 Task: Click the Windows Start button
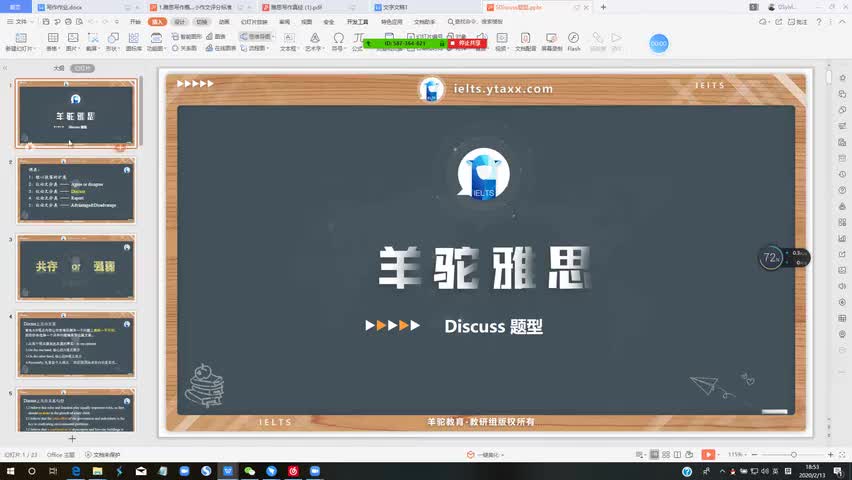click(x=10, y=471)
